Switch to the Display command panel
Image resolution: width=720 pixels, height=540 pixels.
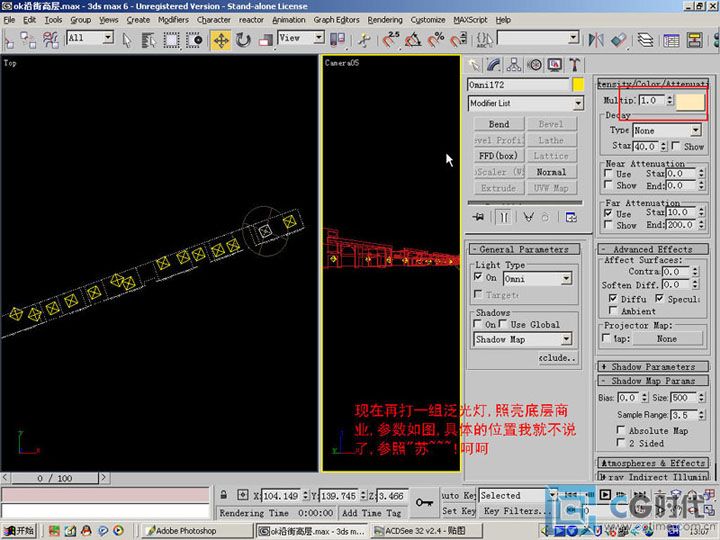click(x=555, y=65)
